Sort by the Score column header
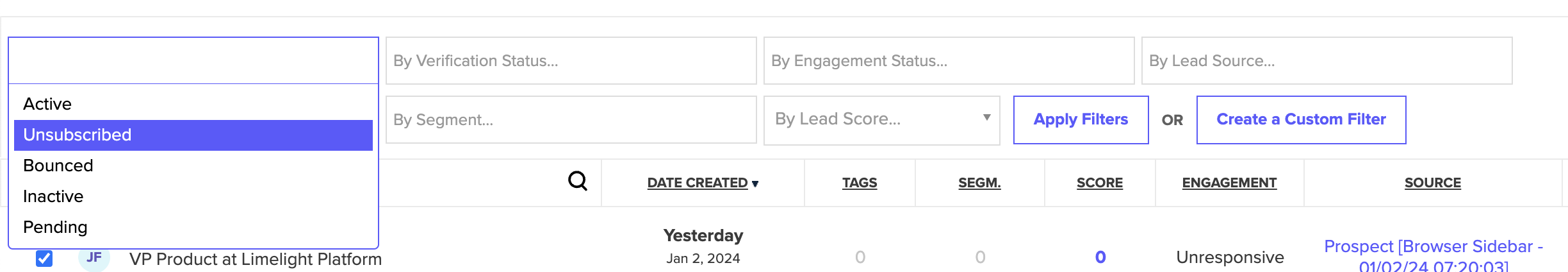The image size is (1568, 272). click(1099, 183)
